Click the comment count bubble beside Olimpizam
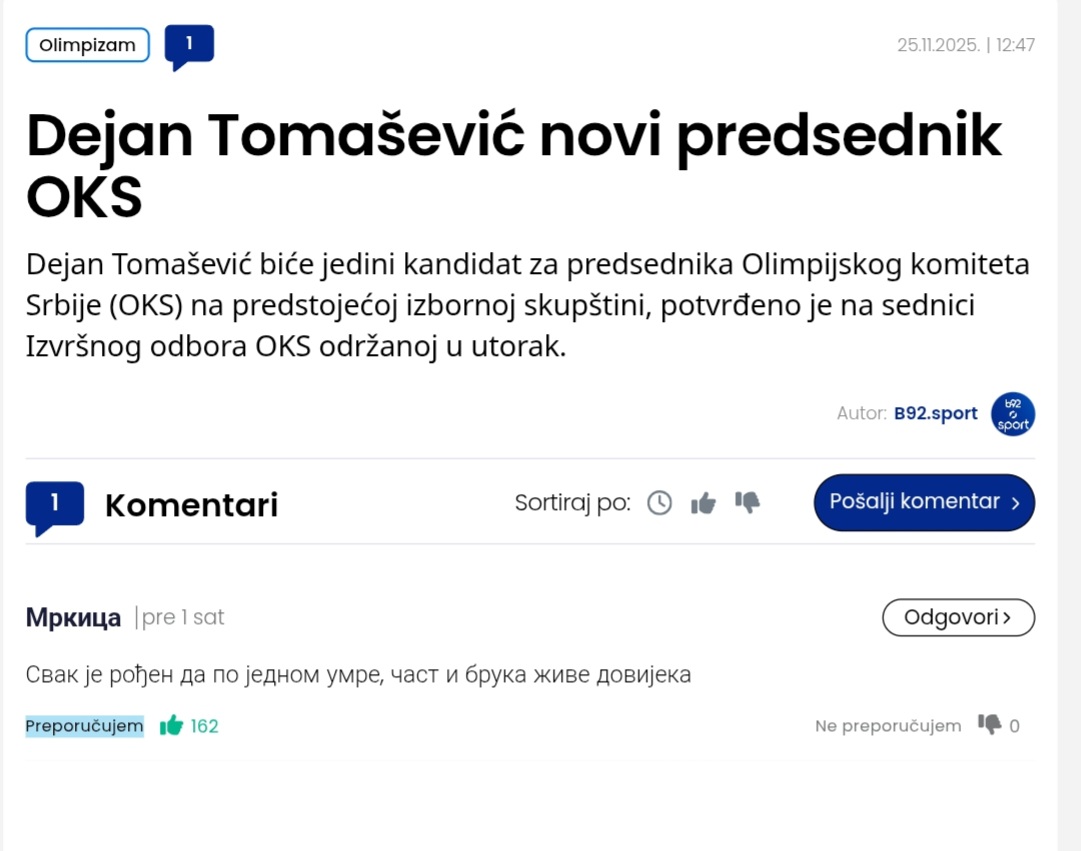1081x851 pixels. click(x=189, y=45)
